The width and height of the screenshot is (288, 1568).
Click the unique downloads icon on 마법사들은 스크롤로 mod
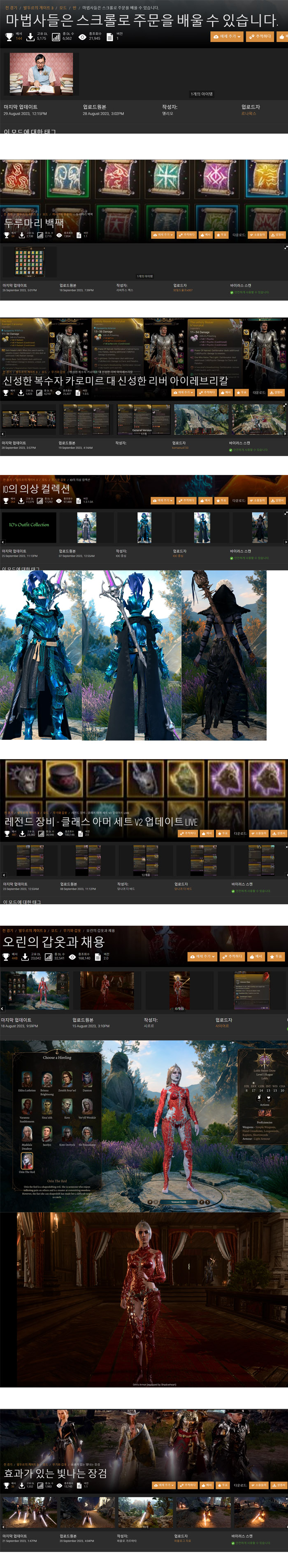pos(30,37)
